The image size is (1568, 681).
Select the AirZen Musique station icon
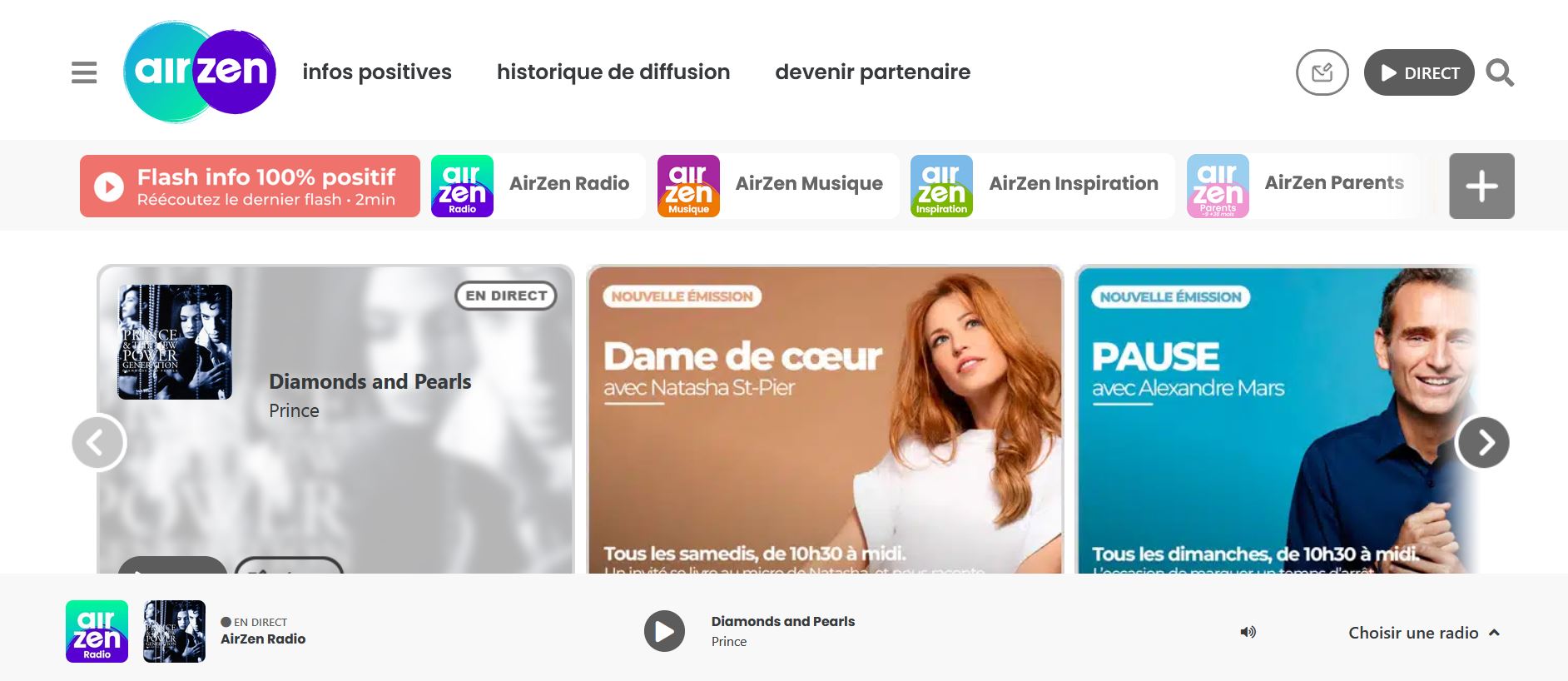688,186
